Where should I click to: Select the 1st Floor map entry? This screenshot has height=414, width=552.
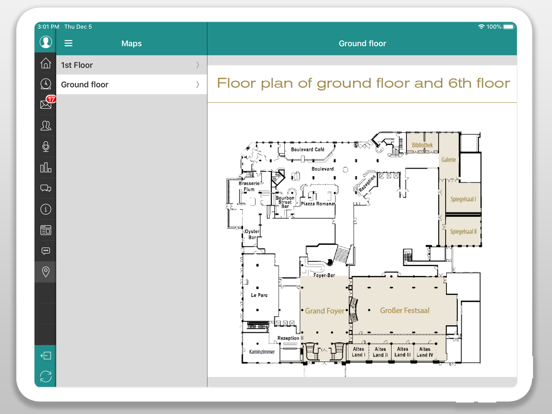tap(132, 65)
